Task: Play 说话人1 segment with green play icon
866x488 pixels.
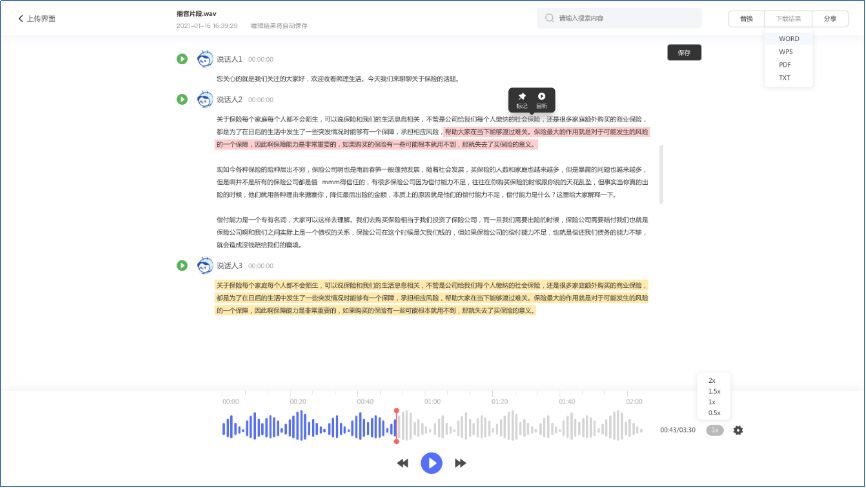Action: point(182,59)
